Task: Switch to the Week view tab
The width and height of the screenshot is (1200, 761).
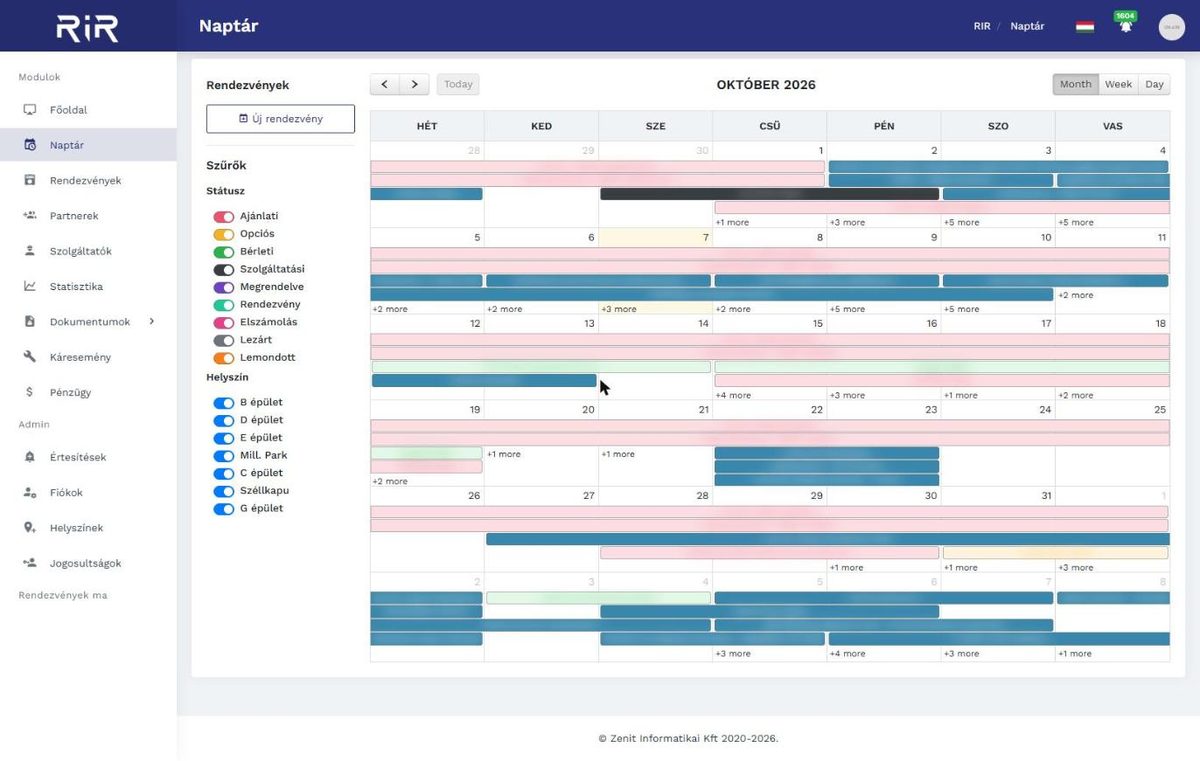Action: [x=1118, y=84]
